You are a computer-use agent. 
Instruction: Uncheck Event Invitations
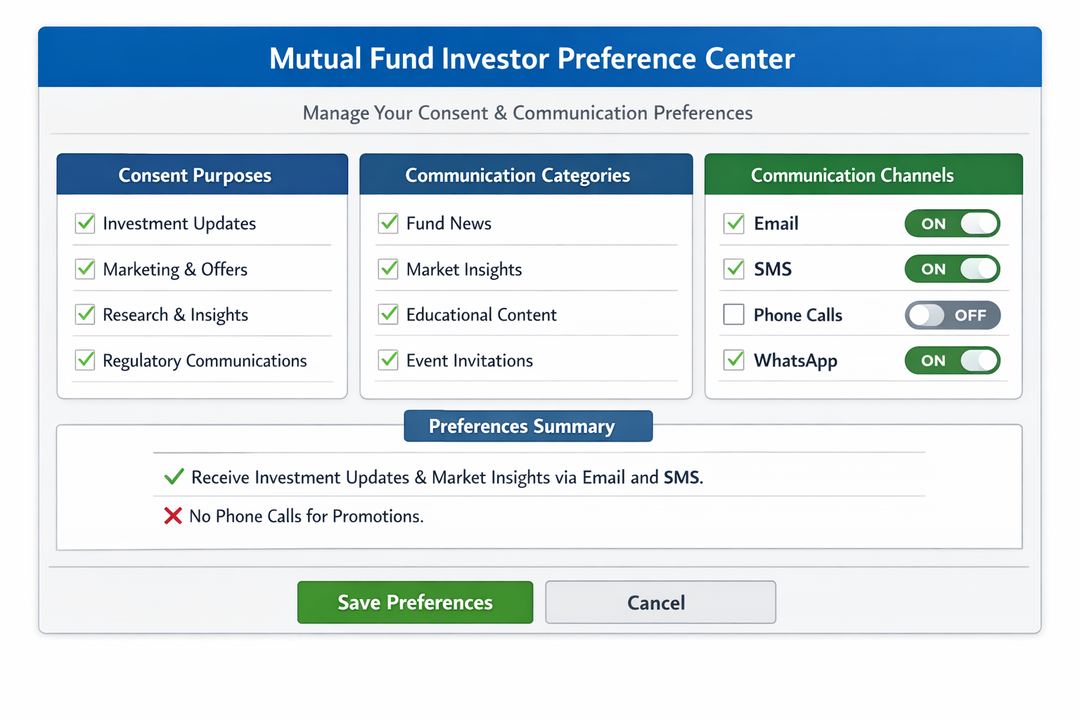point(388,360)
